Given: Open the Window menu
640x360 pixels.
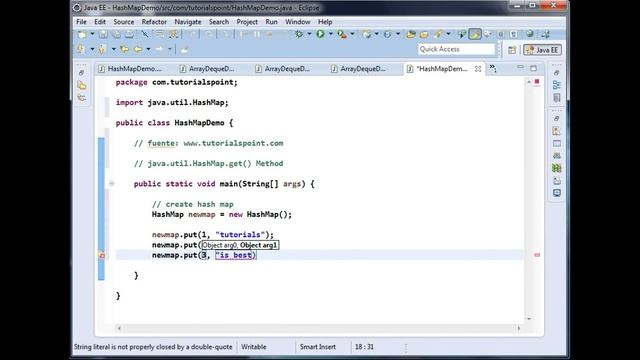Looking at the screenshot, I should pyautogui.click(x=298, y=22).
